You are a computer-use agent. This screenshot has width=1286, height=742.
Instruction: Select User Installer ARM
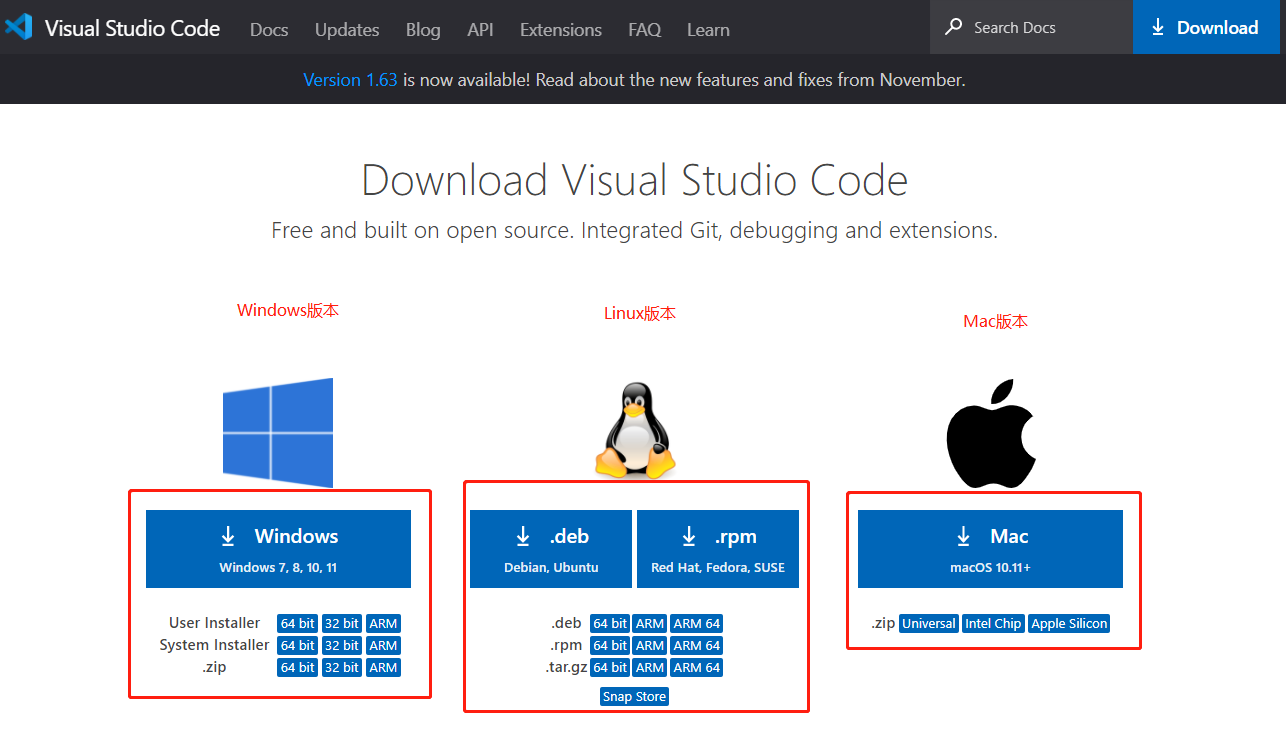pyautogui.click(x=384, y=624)
